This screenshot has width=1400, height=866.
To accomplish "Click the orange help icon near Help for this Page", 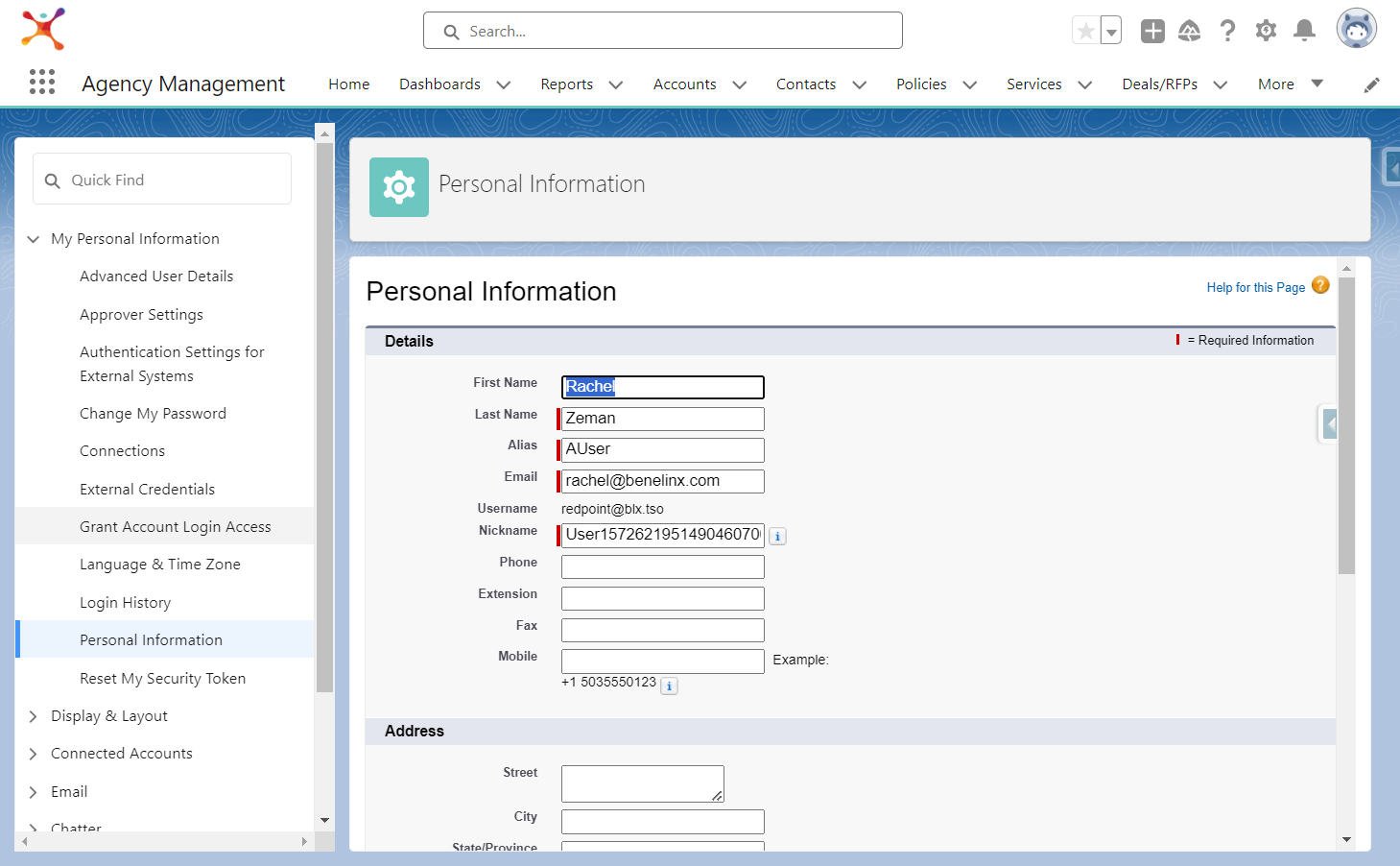I will pyautogui.click(x=1320, y=285).
